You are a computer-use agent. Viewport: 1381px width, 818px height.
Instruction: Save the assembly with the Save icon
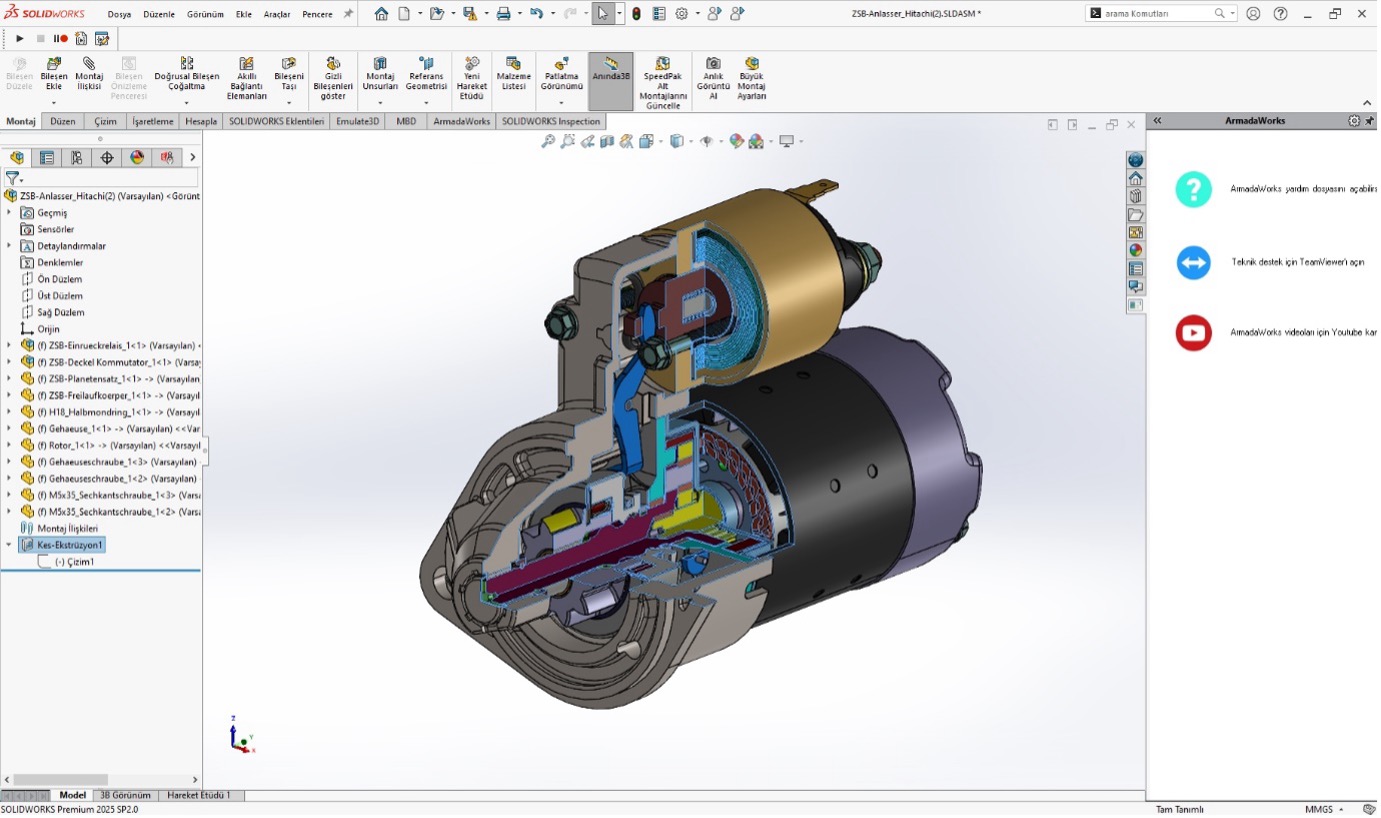tap(469, 14)
